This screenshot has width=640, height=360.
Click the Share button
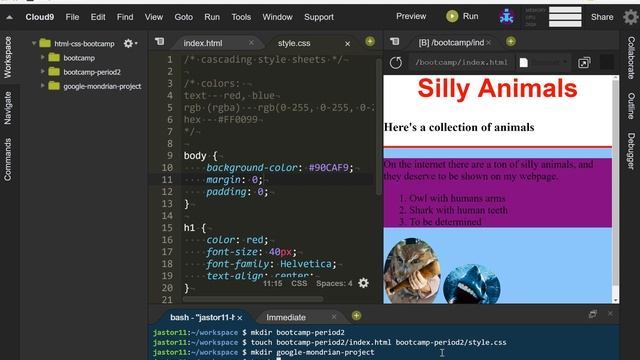(602, 17)
